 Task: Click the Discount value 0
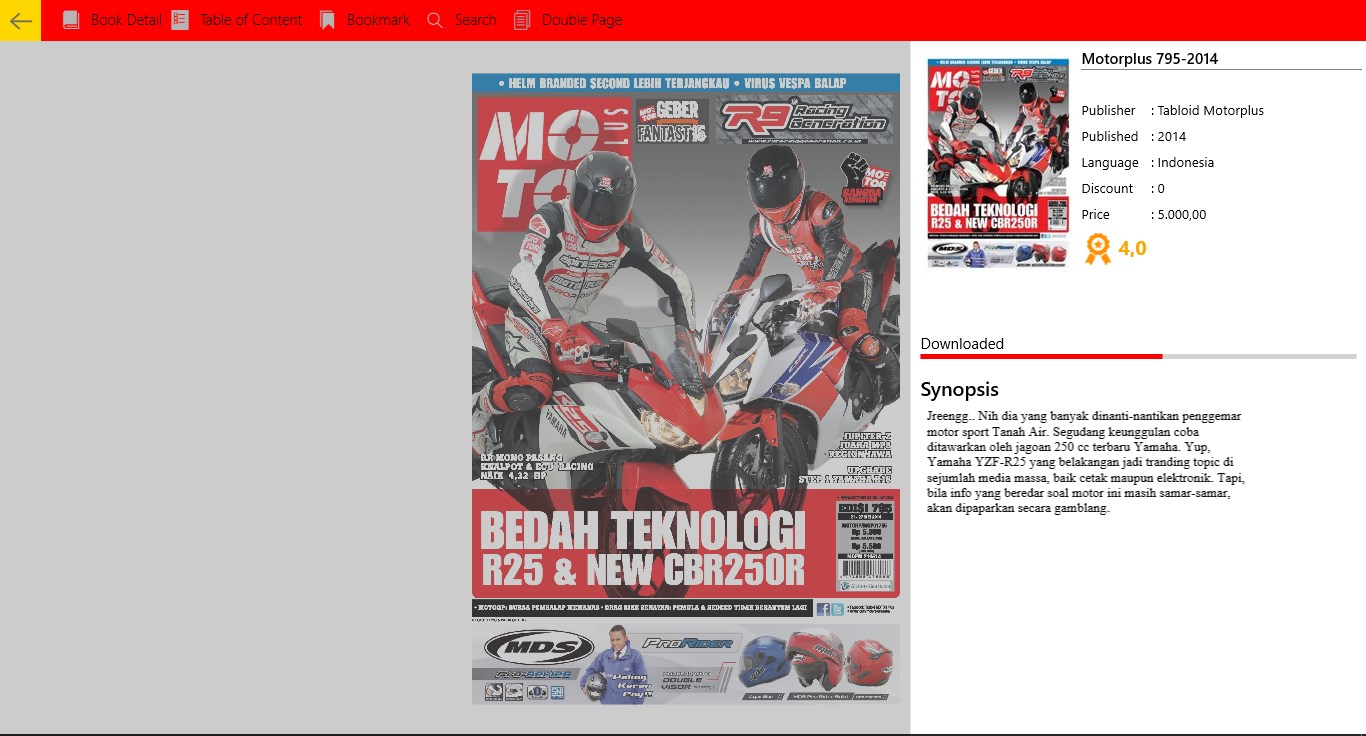(1161, 189)
